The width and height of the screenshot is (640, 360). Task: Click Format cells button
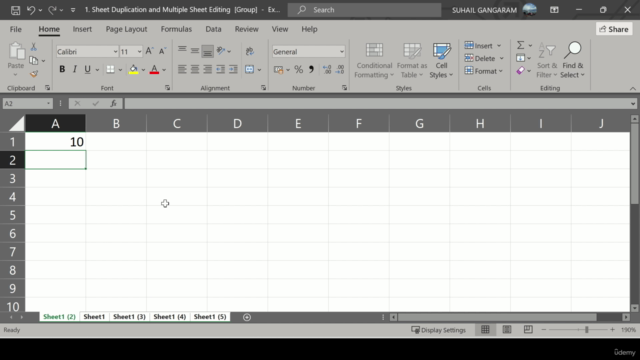click(x=484, y=71)
